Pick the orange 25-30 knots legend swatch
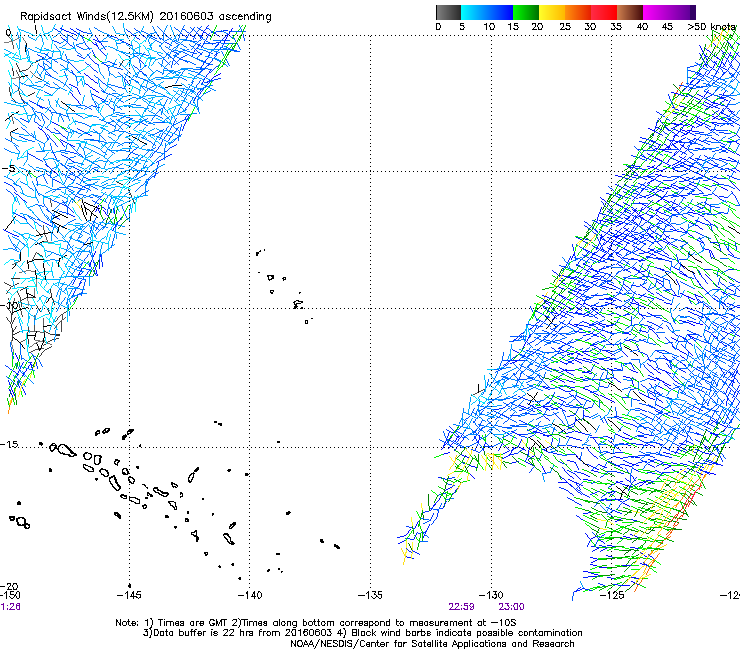 (x=578, y=12)
